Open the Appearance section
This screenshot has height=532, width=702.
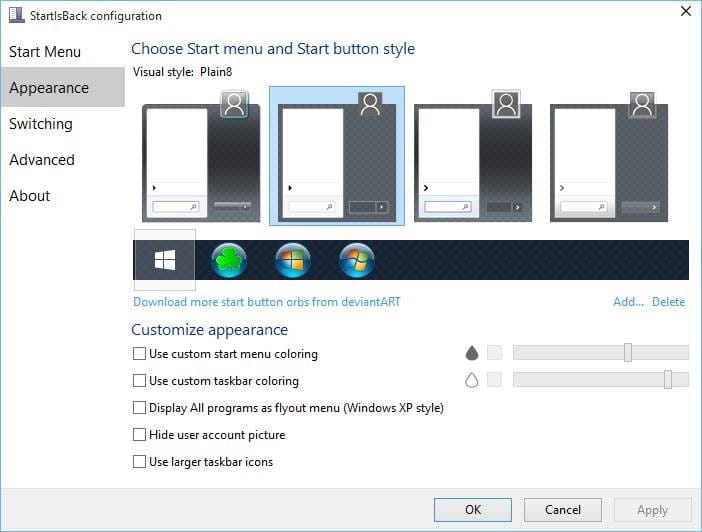[63, 87]
